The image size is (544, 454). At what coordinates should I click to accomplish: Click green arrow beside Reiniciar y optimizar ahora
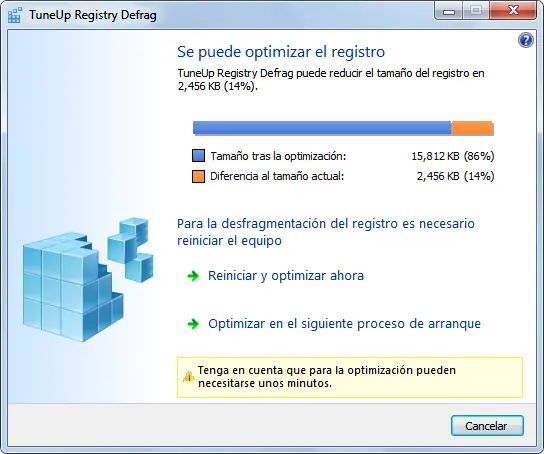[193, 276]
